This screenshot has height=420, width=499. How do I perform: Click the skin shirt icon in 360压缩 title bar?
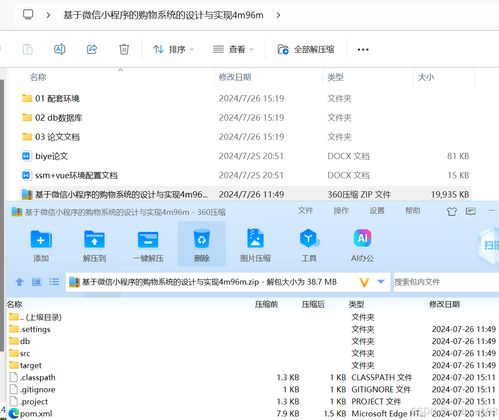pos(452,211)
